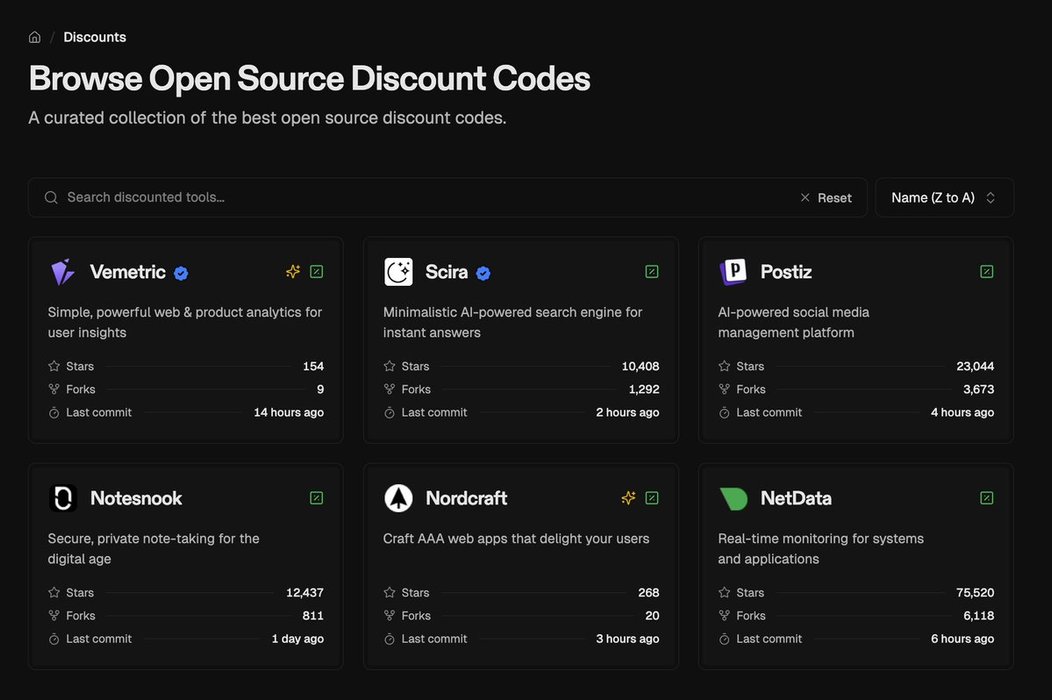Reset the search filter
1052x700 pixels.
[826, 198]
